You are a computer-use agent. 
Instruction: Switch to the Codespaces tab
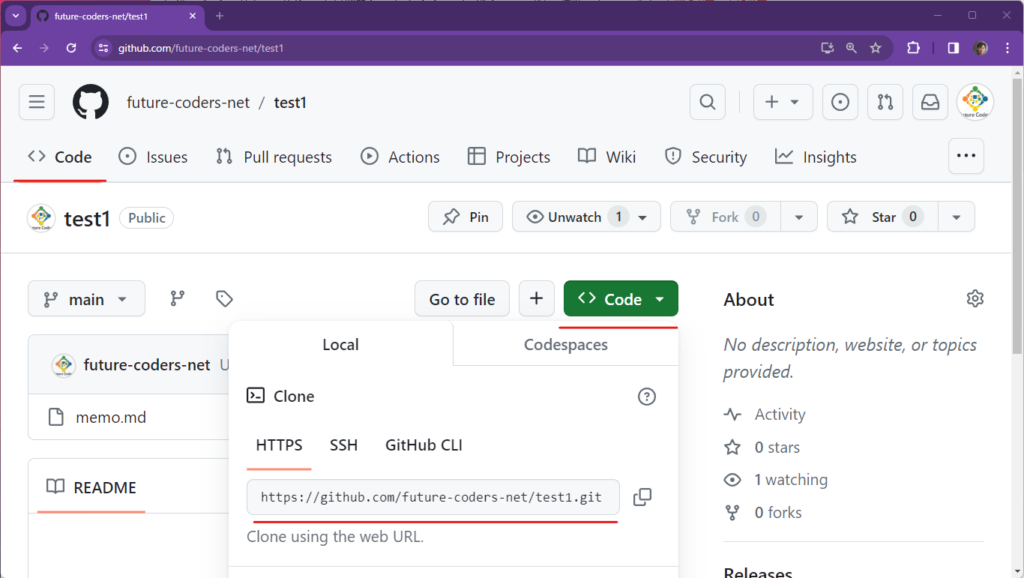[565, 345]
